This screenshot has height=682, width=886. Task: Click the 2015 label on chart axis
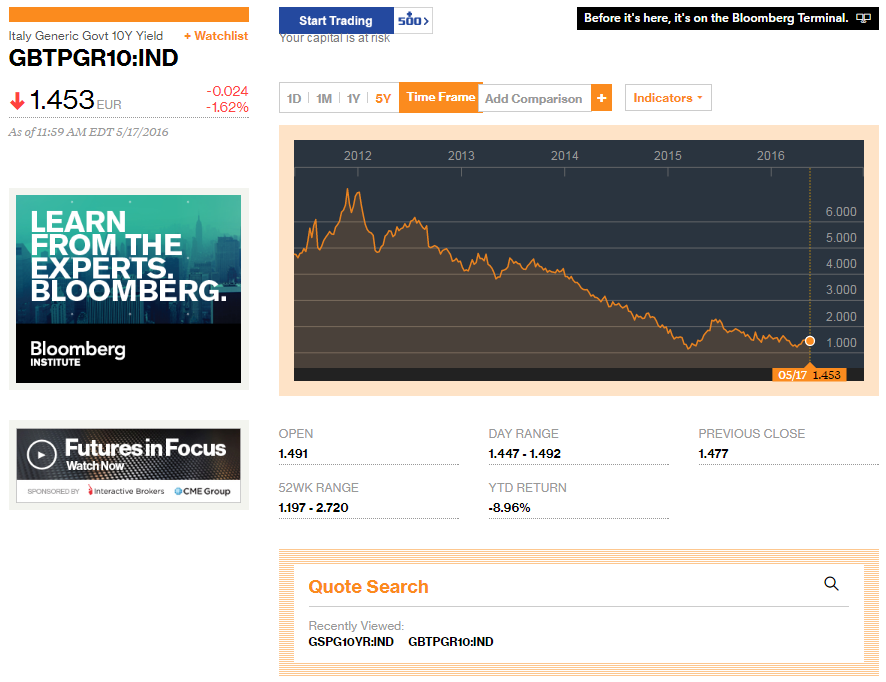[x=667, y=155]
